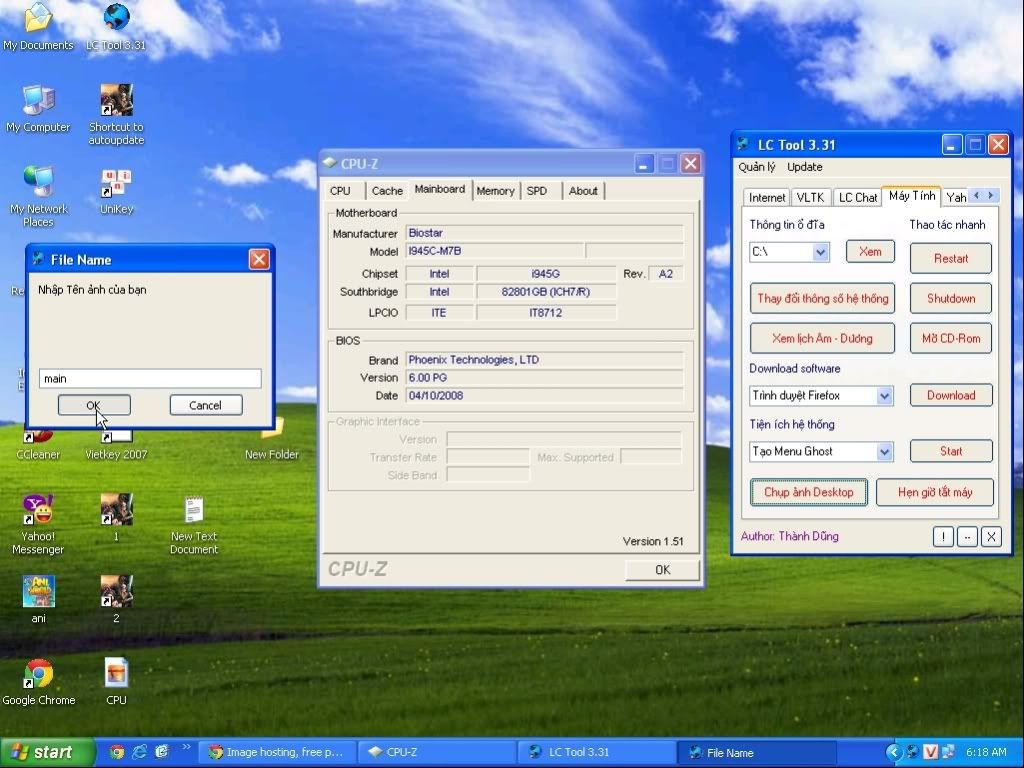Close the File Name dialog
1024x768 pixels.
259,259
